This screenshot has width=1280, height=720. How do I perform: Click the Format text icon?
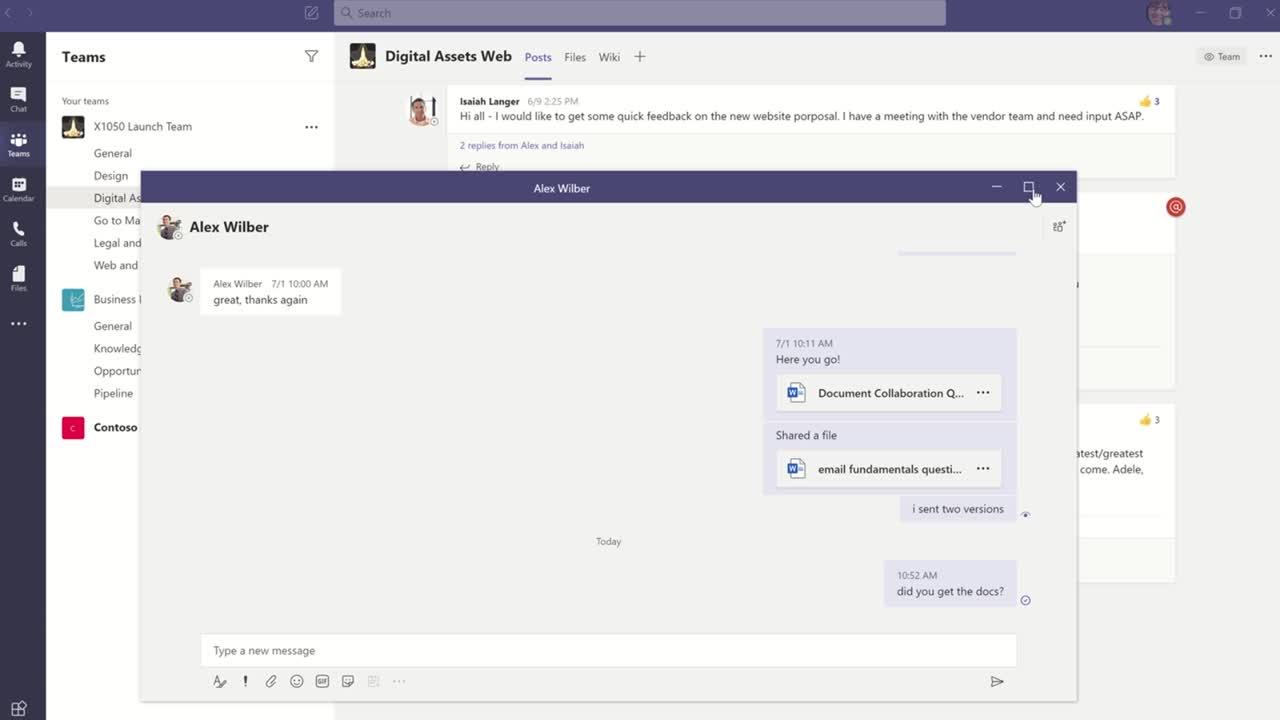220,681
